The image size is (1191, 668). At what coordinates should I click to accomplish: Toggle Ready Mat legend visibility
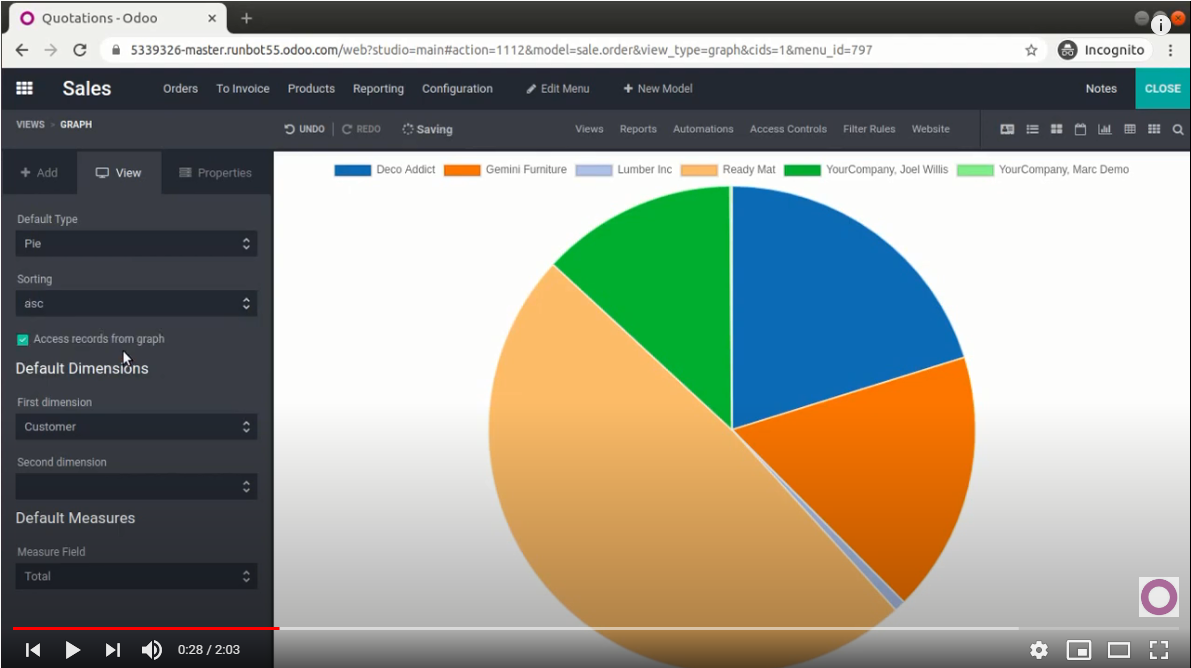click(728, 170)
